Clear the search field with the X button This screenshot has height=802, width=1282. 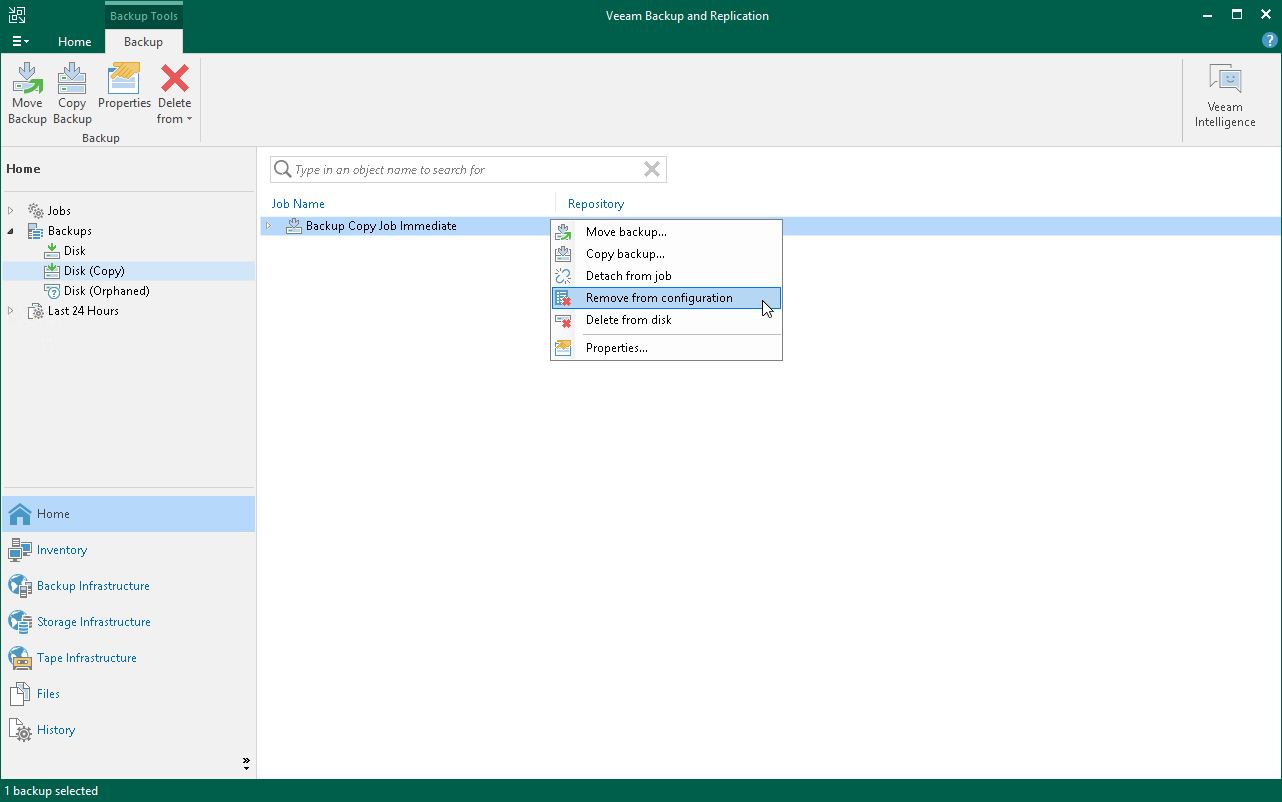(652, 169)
